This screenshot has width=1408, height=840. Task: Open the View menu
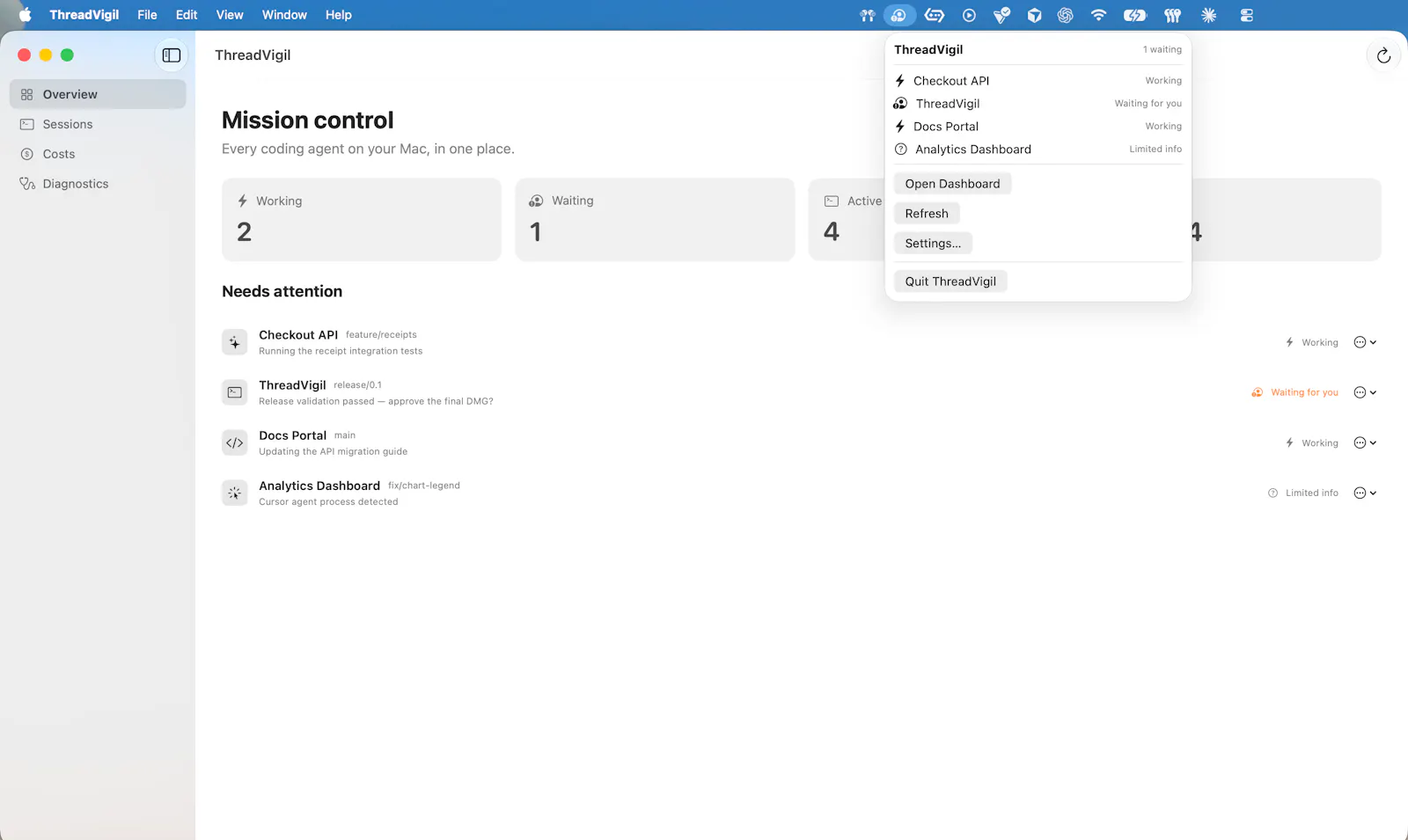pyautogui.click(x=230, y=15)
